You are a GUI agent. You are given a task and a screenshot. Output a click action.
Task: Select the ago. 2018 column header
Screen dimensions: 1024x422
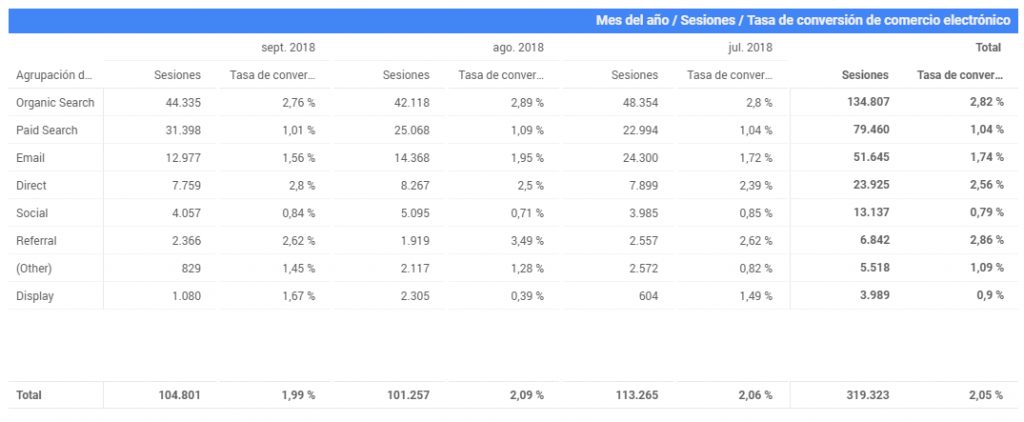pos(518,47)
